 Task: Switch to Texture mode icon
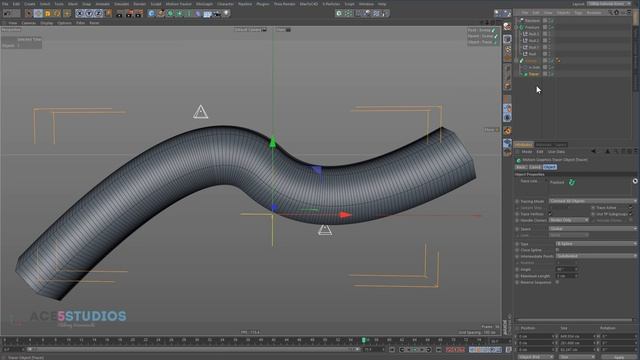pyautogui.click(x=507, y=50)
